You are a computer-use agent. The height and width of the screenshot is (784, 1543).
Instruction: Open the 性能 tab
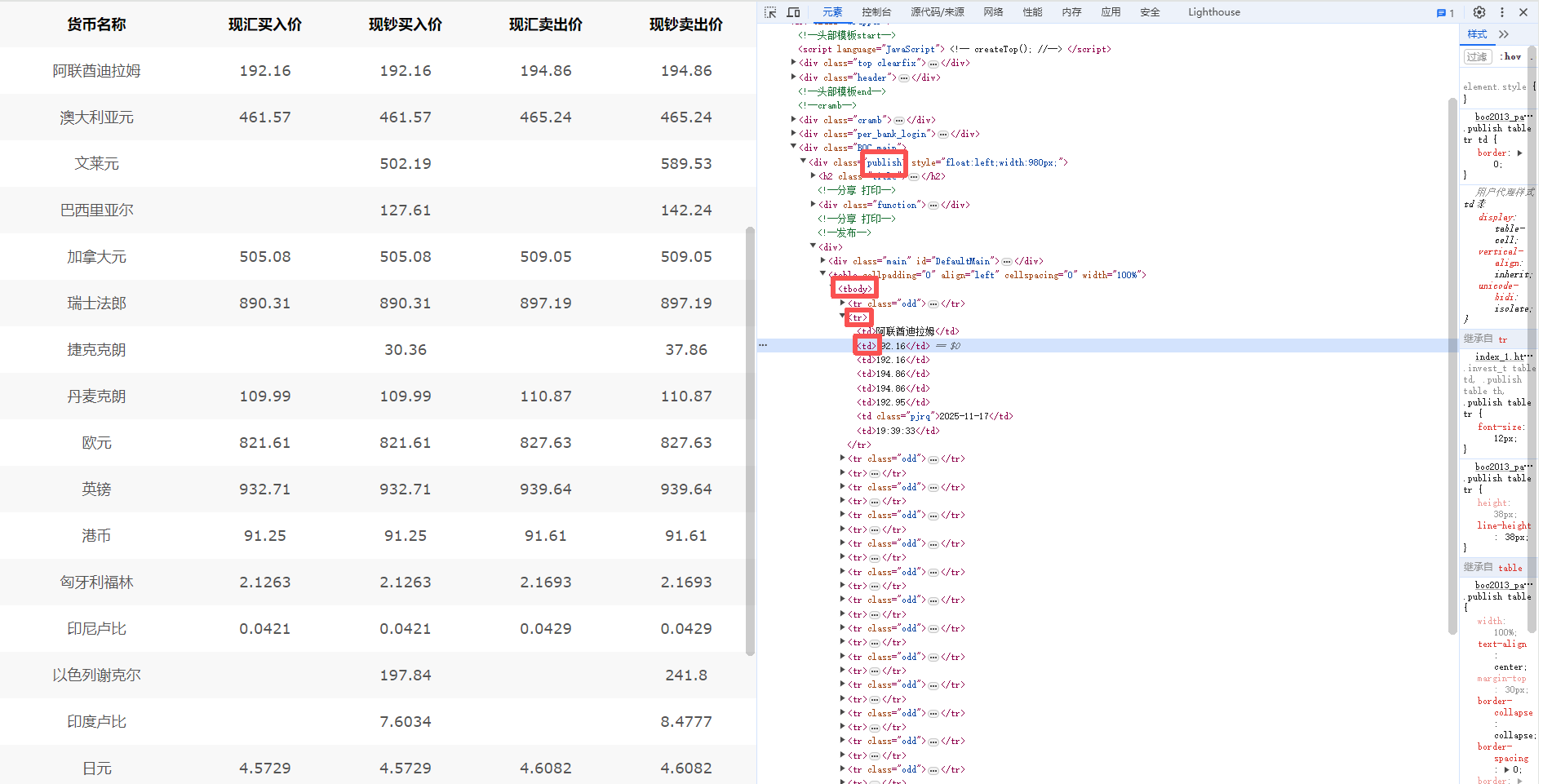coord(1032,12)
